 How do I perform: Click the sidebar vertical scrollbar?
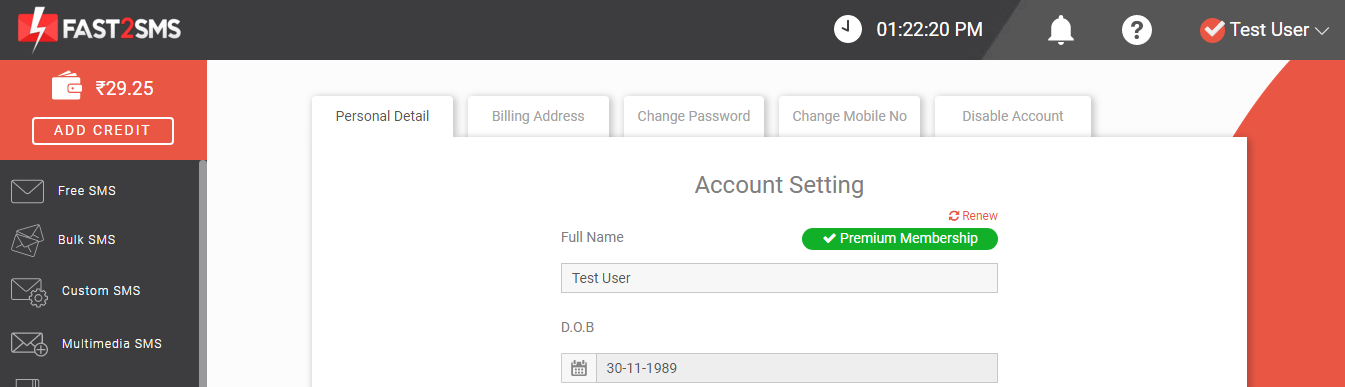click(x=203, y=273)
